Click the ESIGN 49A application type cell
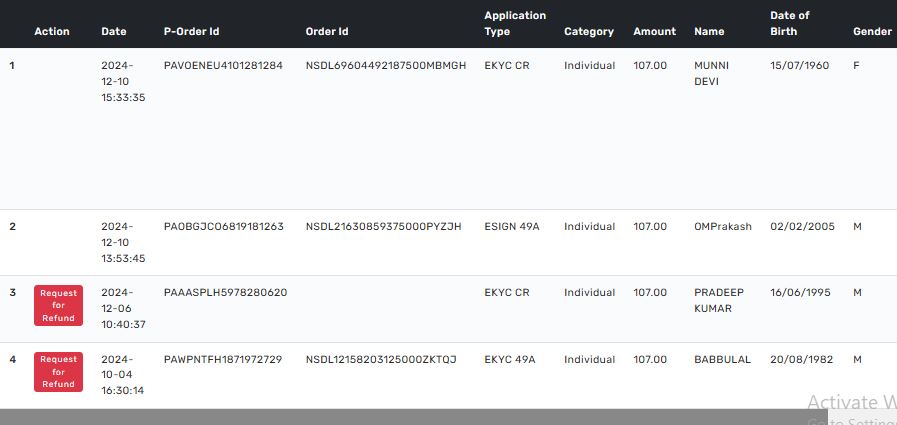This screenshot has height=425, width=897. click(x=511, y=227)
